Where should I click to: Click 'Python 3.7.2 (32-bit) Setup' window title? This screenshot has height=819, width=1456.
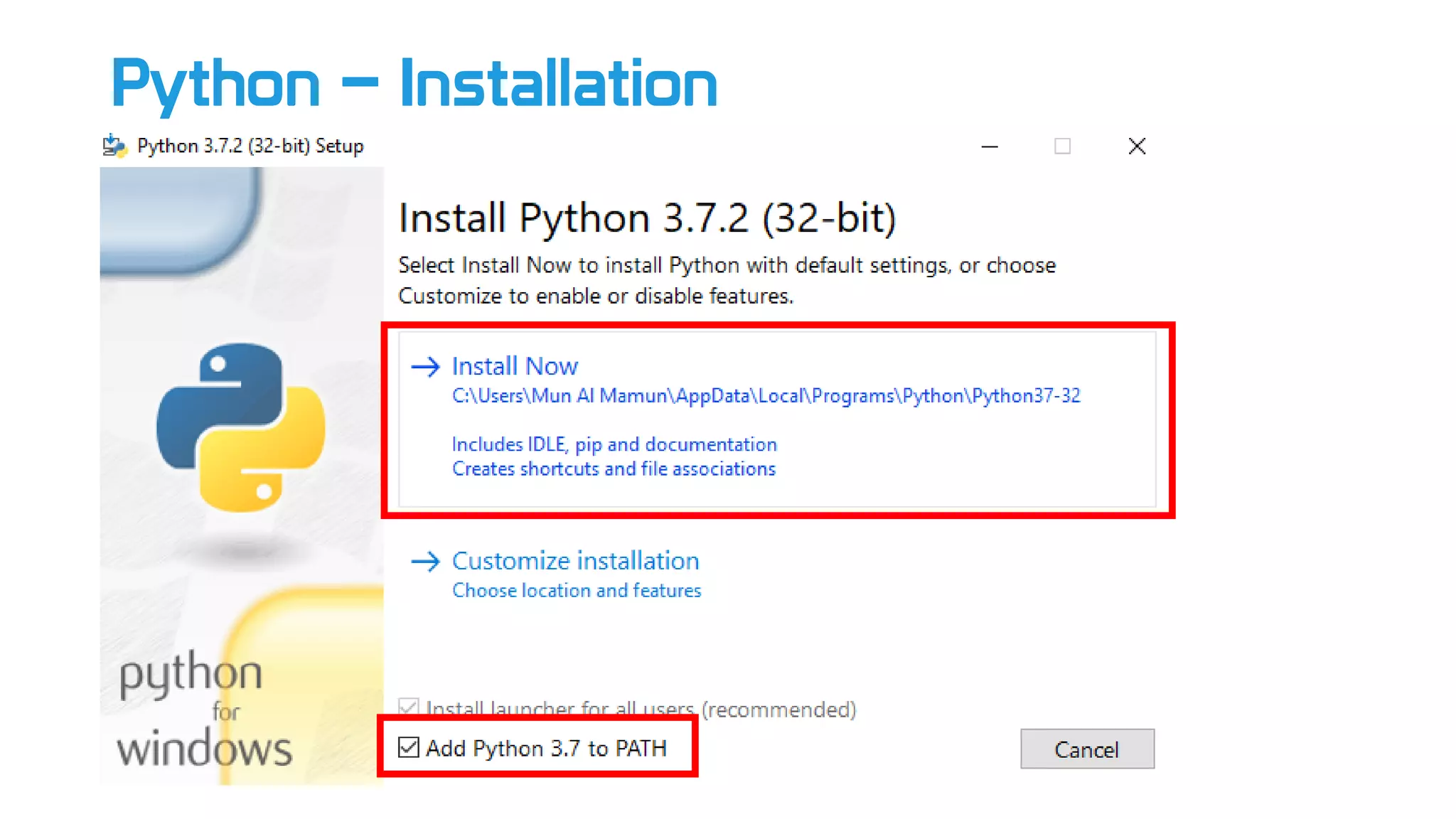point(250,146)
